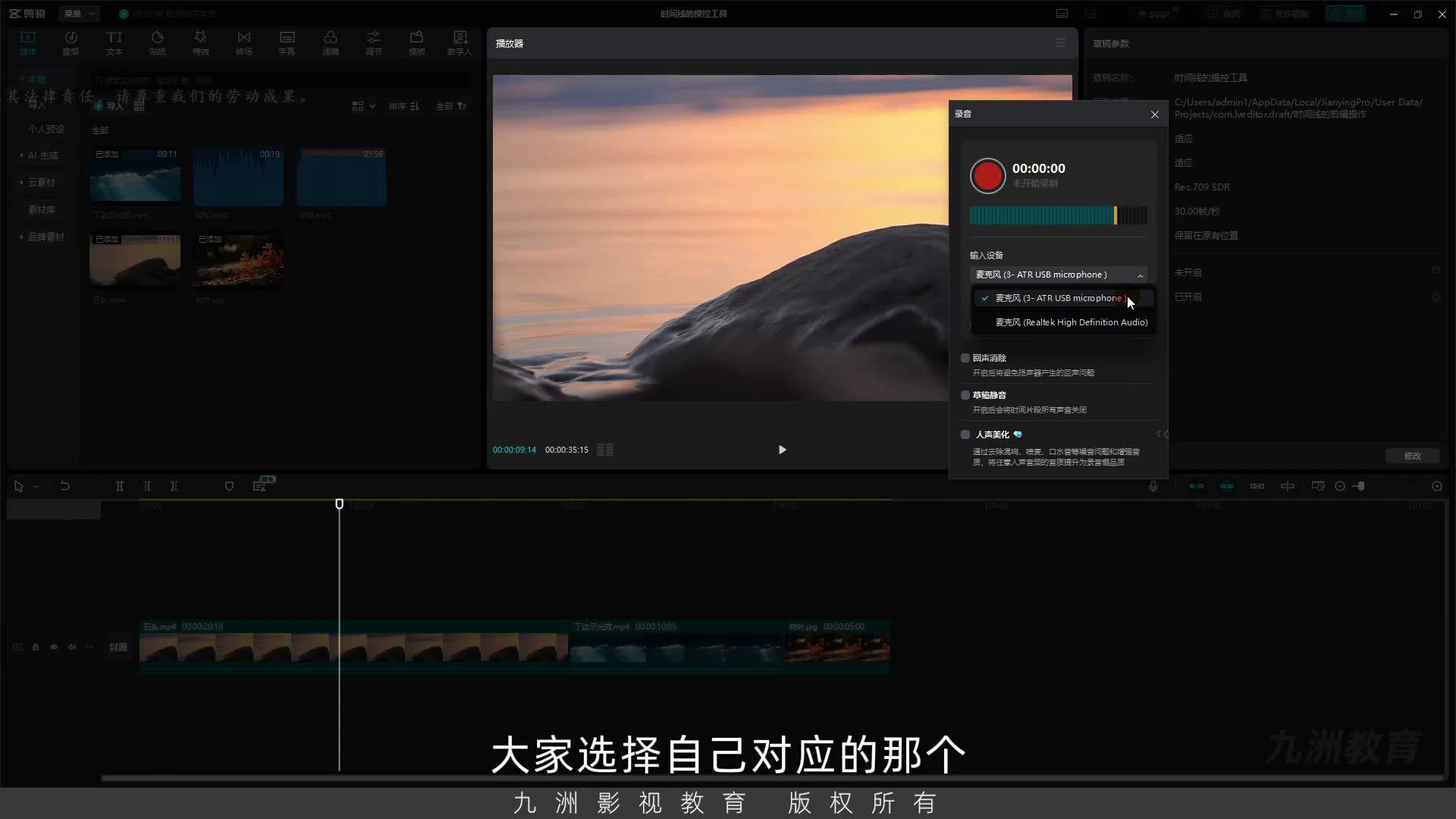Open the media view mode dropdown

[363, 106]
